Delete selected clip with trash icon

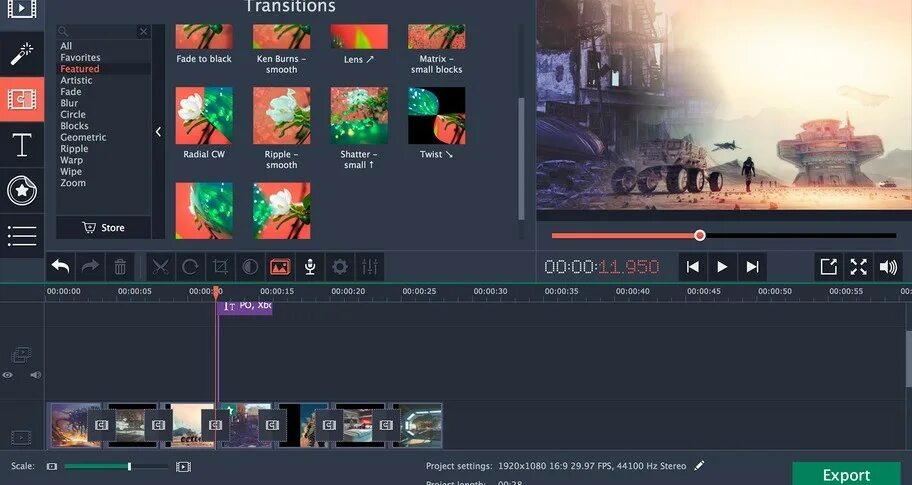pyautogui.click(x=120, y=267)
